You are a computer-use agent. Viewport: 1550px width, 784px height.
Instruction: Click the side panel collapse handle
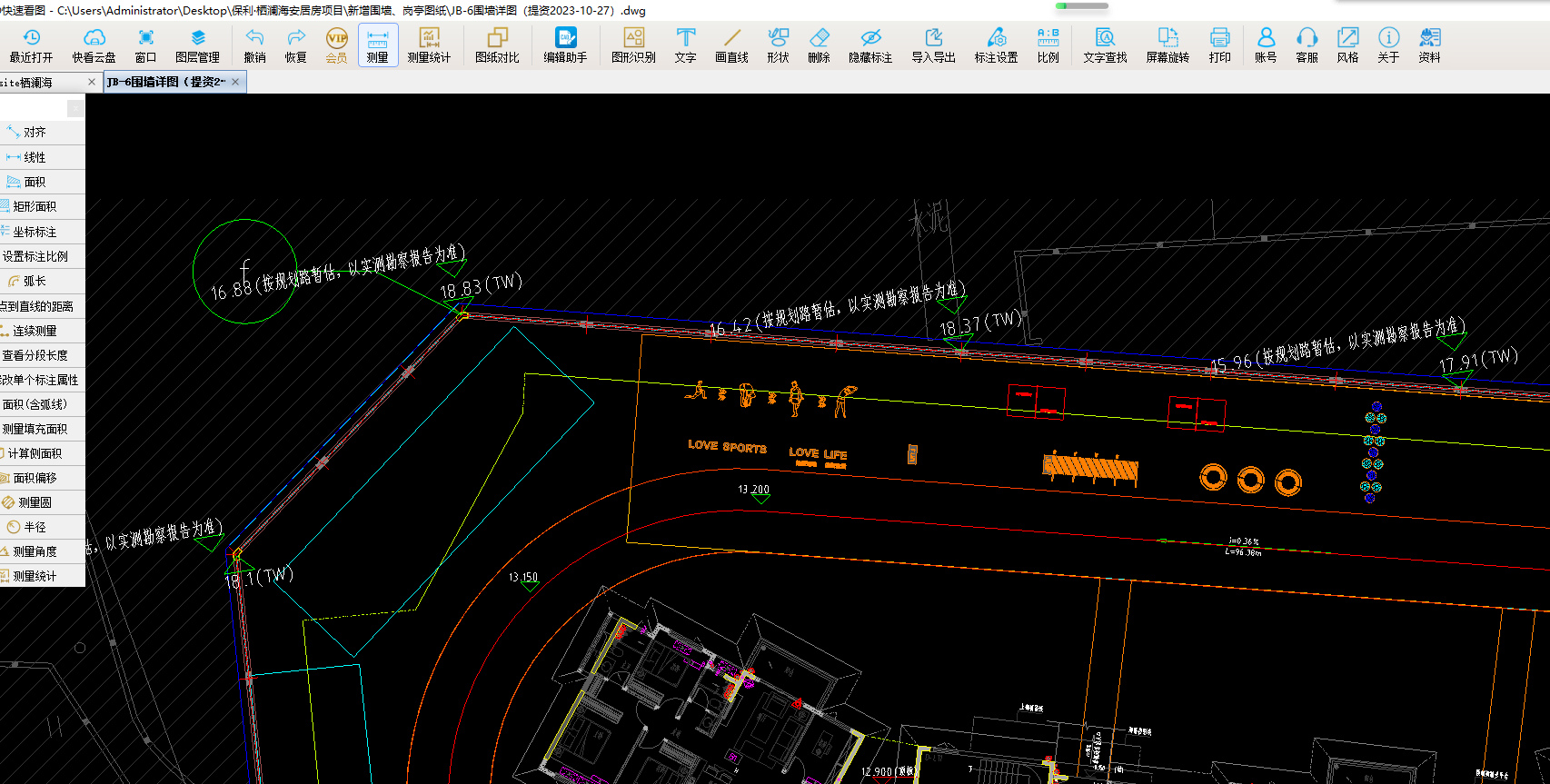tap(75, 108)
